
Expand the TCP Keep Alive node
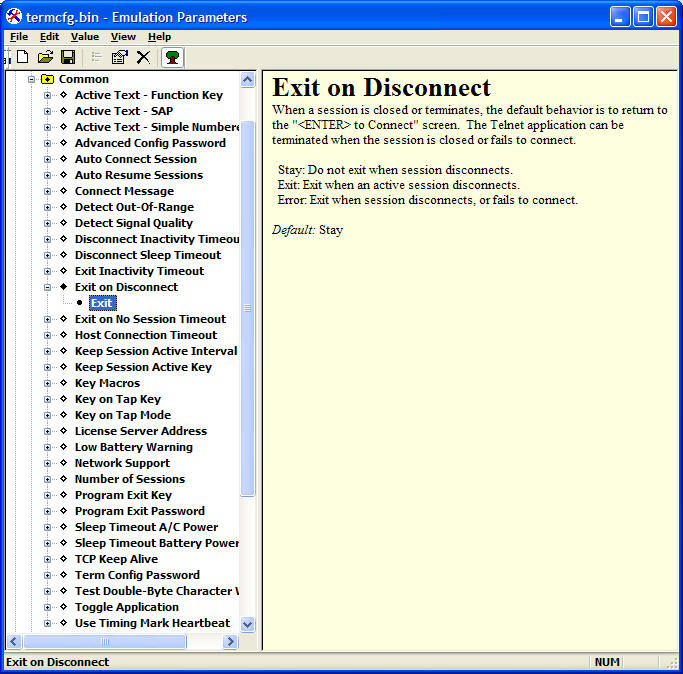tap(47, 559)
